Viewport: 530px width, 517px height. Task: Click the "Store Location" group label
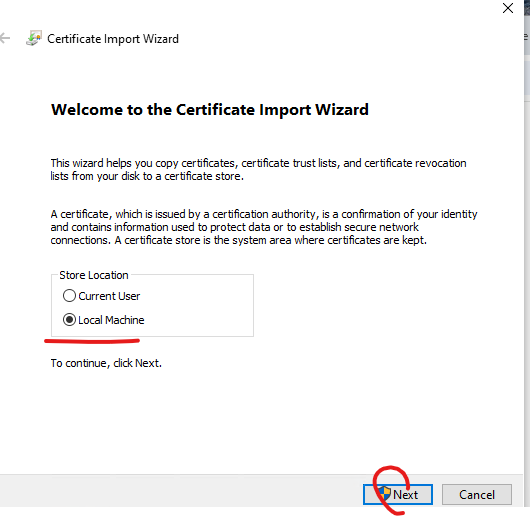[x=94, y=275]
